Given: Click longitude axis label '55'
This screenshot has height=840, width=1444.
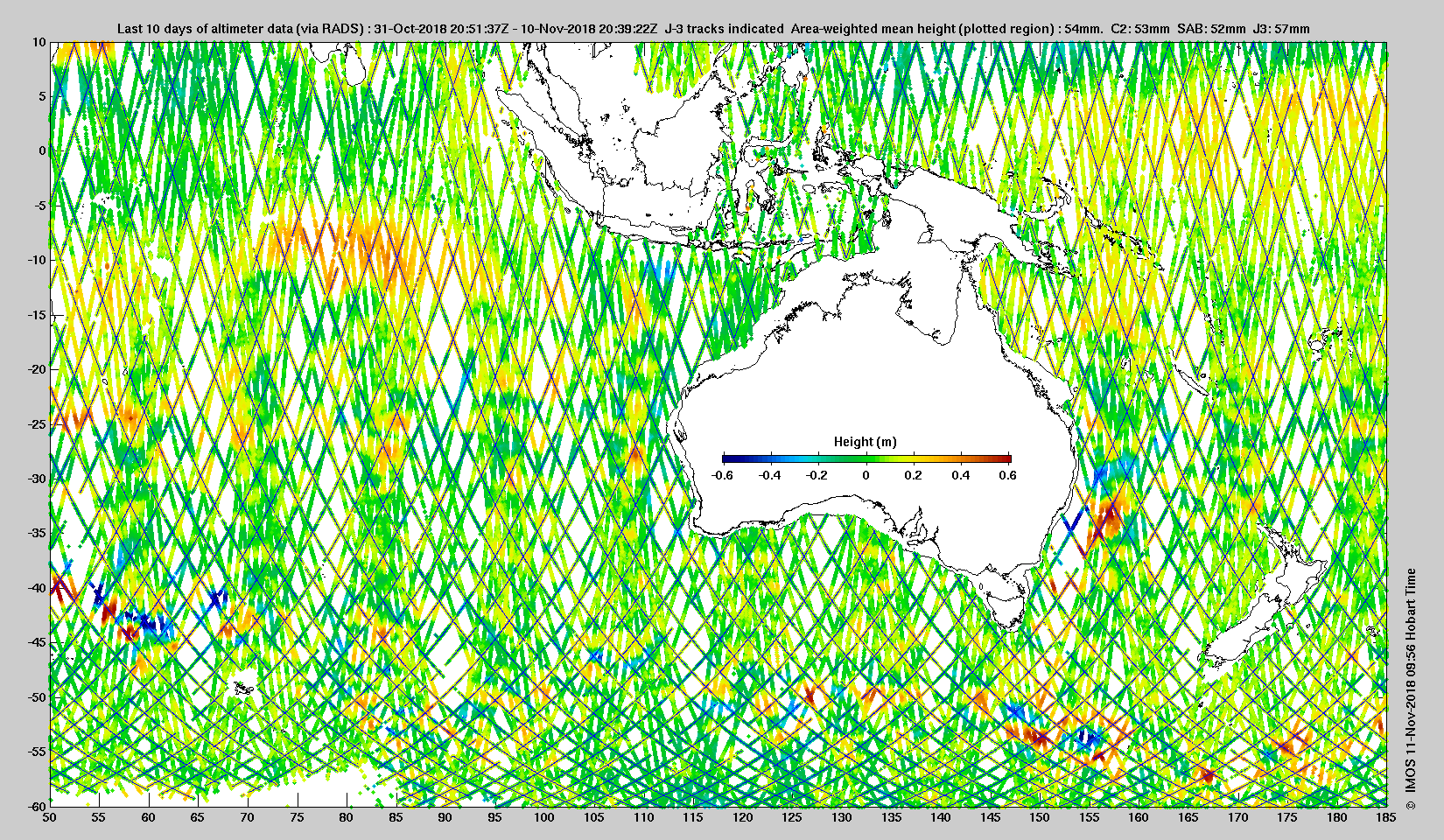Looking at the screenshot, I should click(x=99, y=817).
